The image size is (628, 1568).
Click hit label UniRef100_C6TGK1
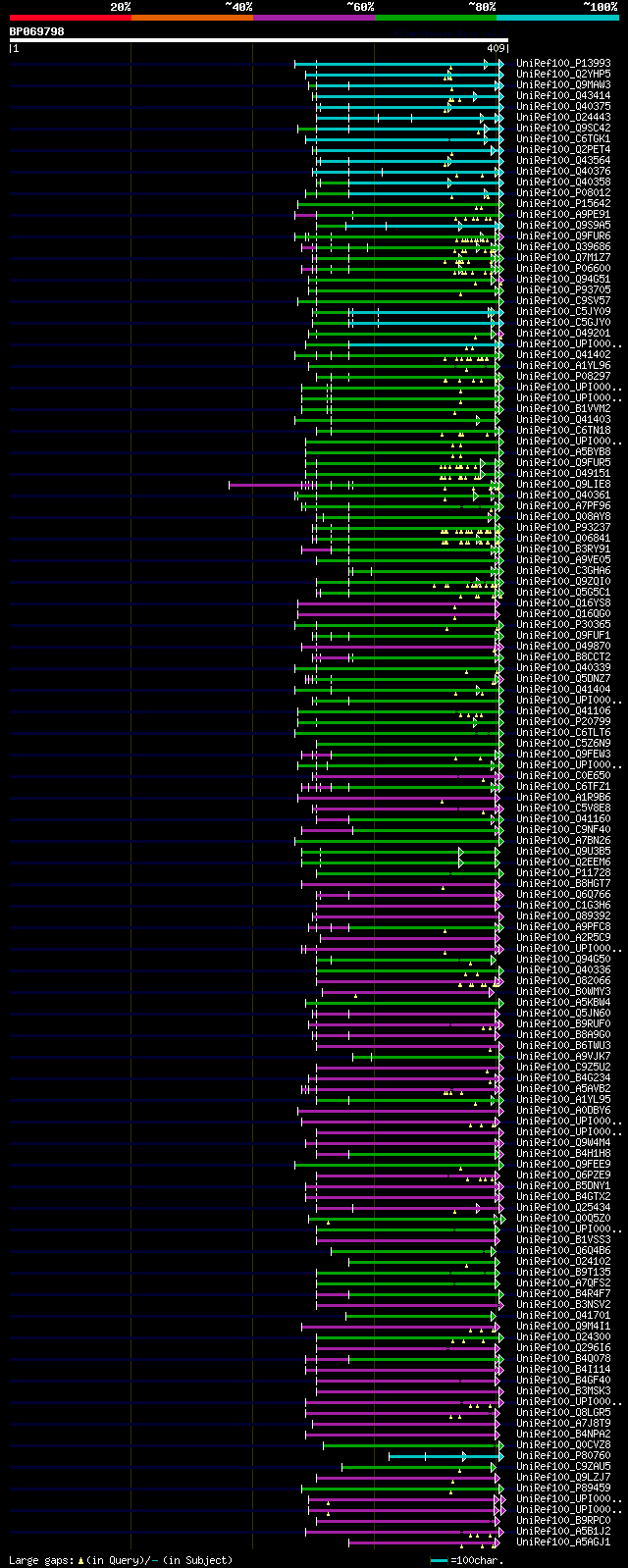coord(563,139)
